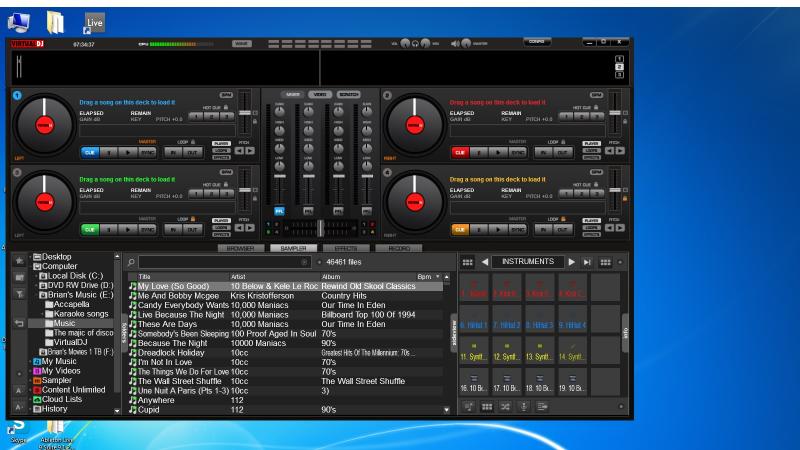Open the info panel tab
The height and width of the screenshot is (450, 800).
click(626, 333)
